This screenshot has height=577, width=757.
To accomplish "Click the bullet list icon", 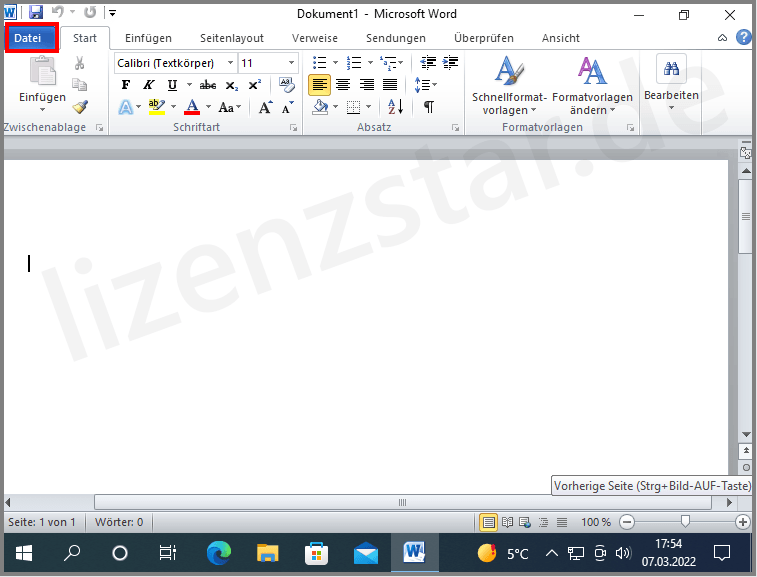I will point(320,63).
